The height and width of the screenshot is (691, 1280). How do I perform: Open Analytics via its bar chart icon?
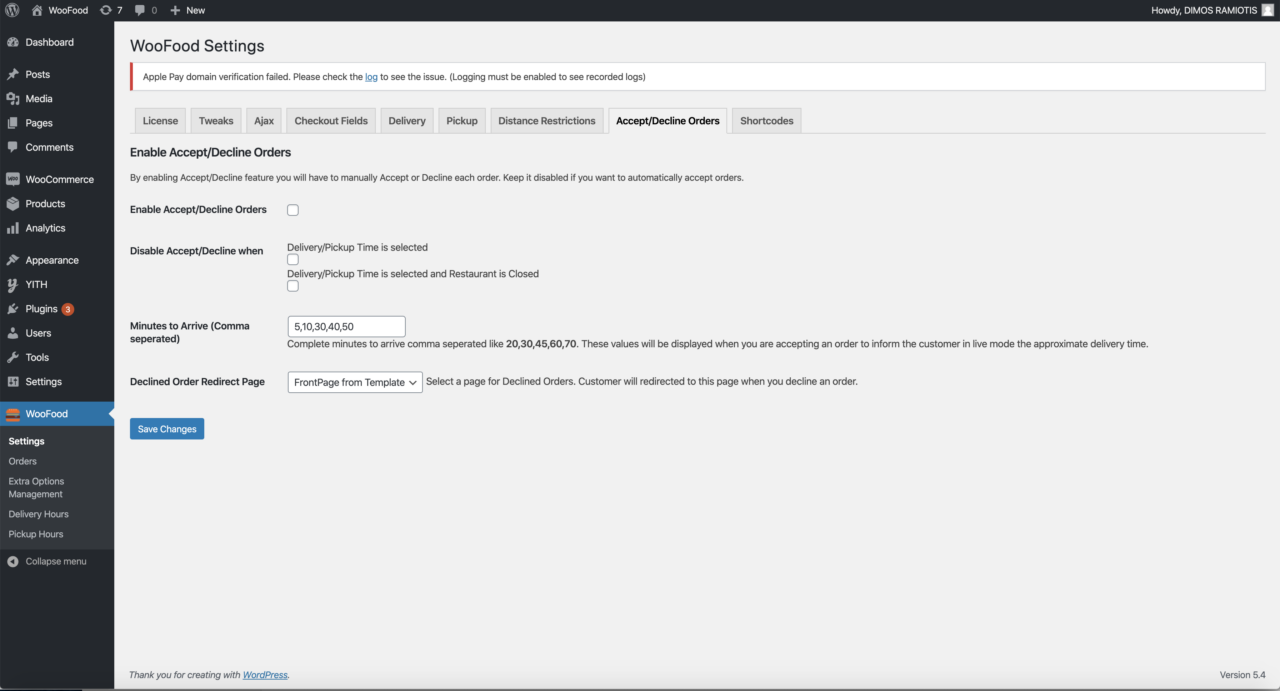[x=13, y=228]
